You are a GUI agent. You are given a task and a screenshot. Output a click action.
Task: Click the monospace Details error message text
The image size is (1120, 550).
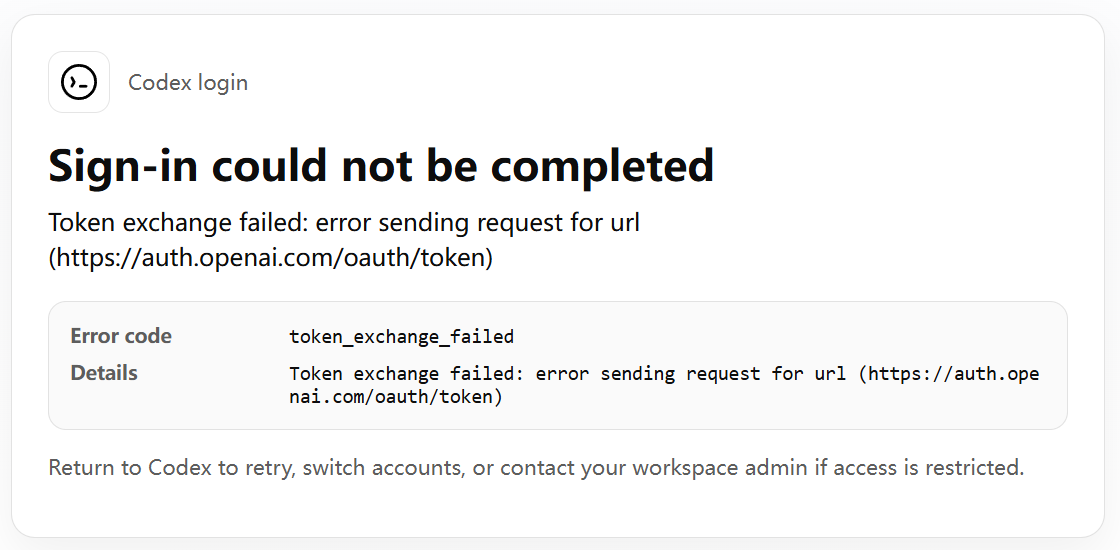click(664, 385)
